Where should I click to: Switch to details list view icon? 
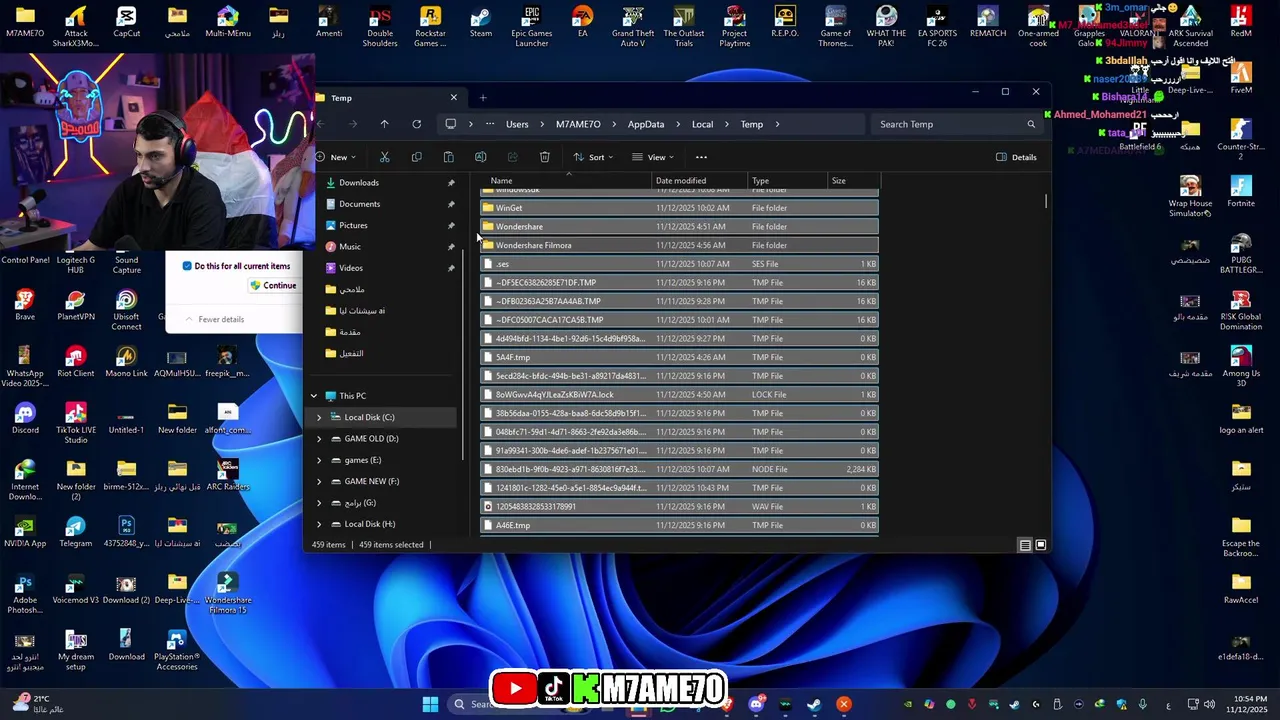[1025, 545]
